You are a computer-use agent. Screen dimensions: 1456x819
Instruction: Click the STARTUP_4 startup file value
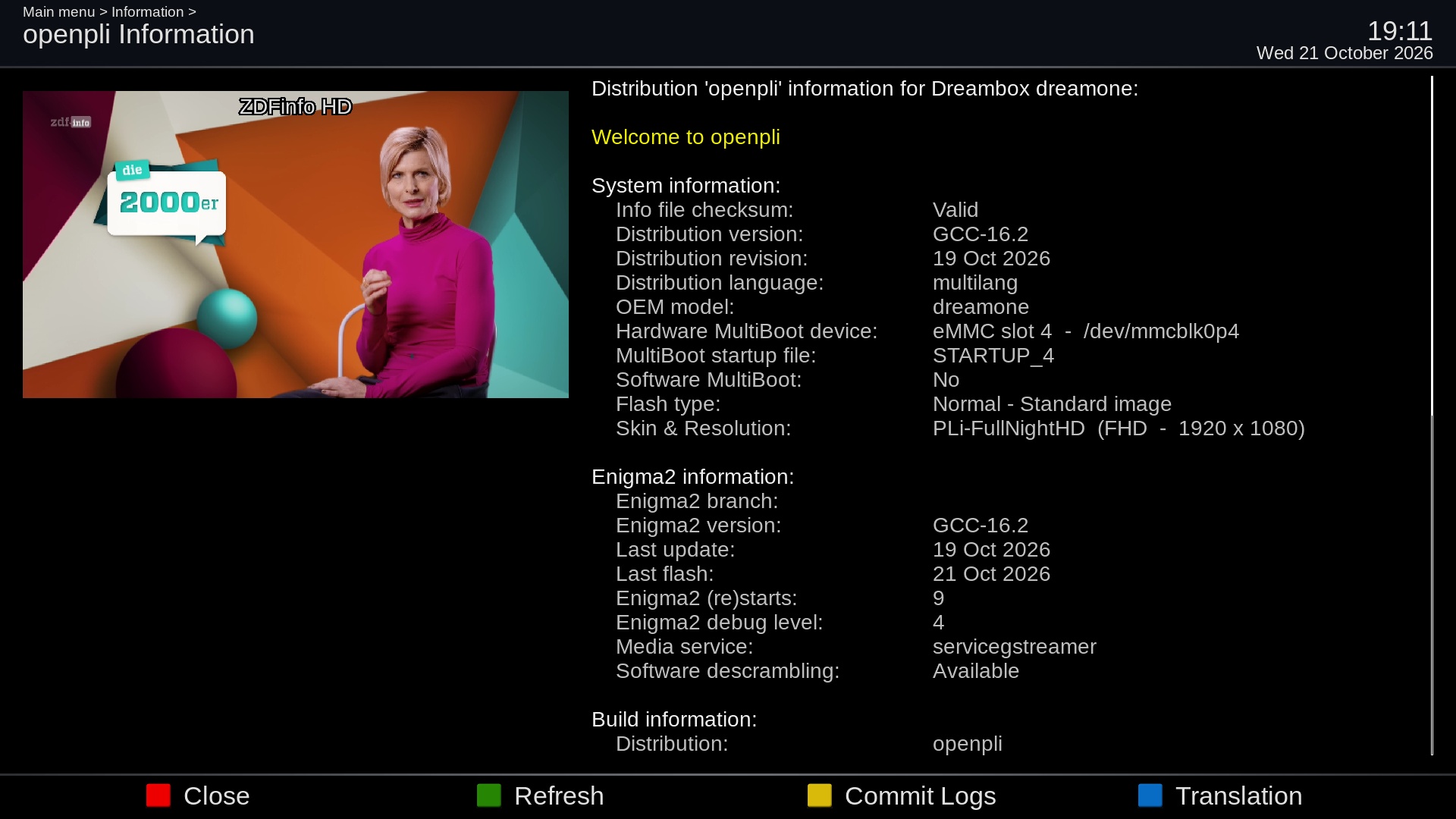tap(993, 356)
